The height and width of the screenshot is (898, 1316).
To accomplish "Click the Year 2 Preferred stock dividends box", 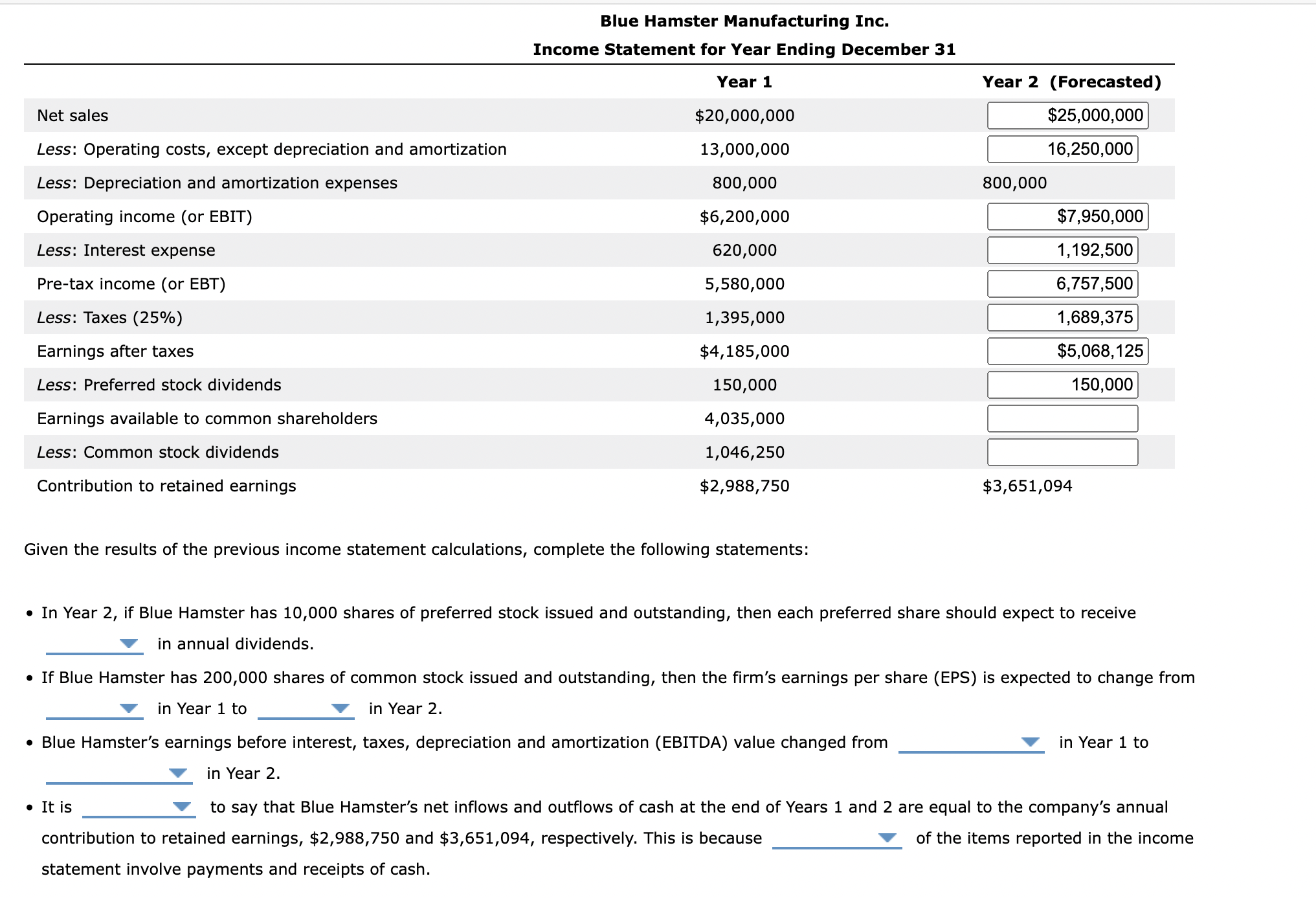I will coord(1062,385).
